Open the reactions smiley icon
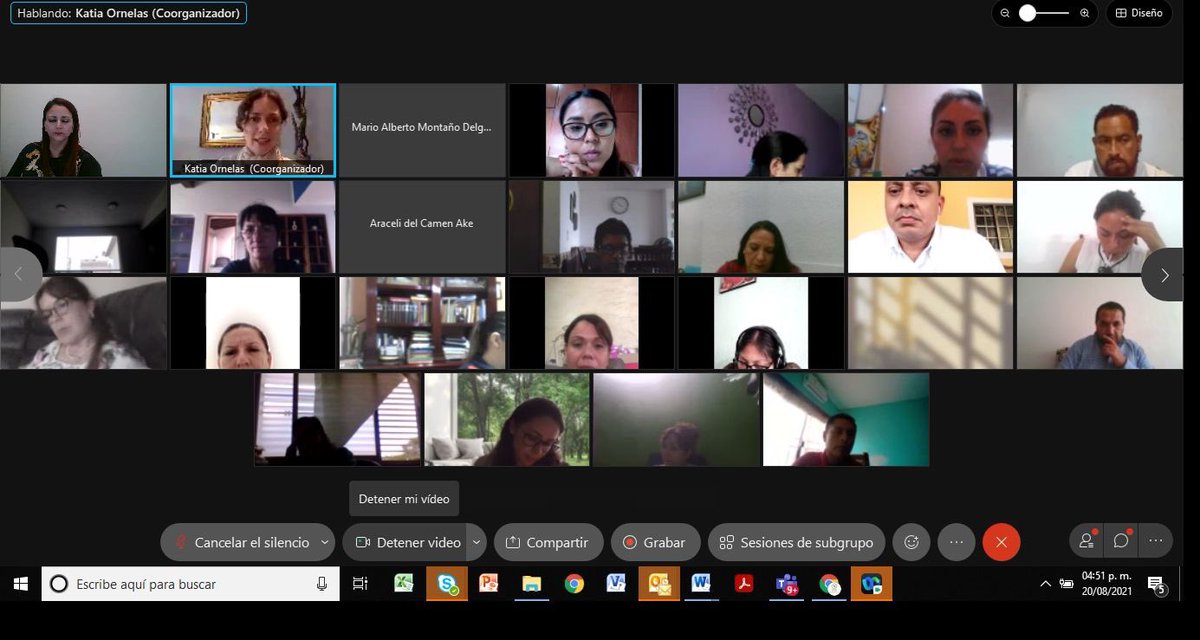This screenshot has width=1200, height=640. (x=911, y=542)
